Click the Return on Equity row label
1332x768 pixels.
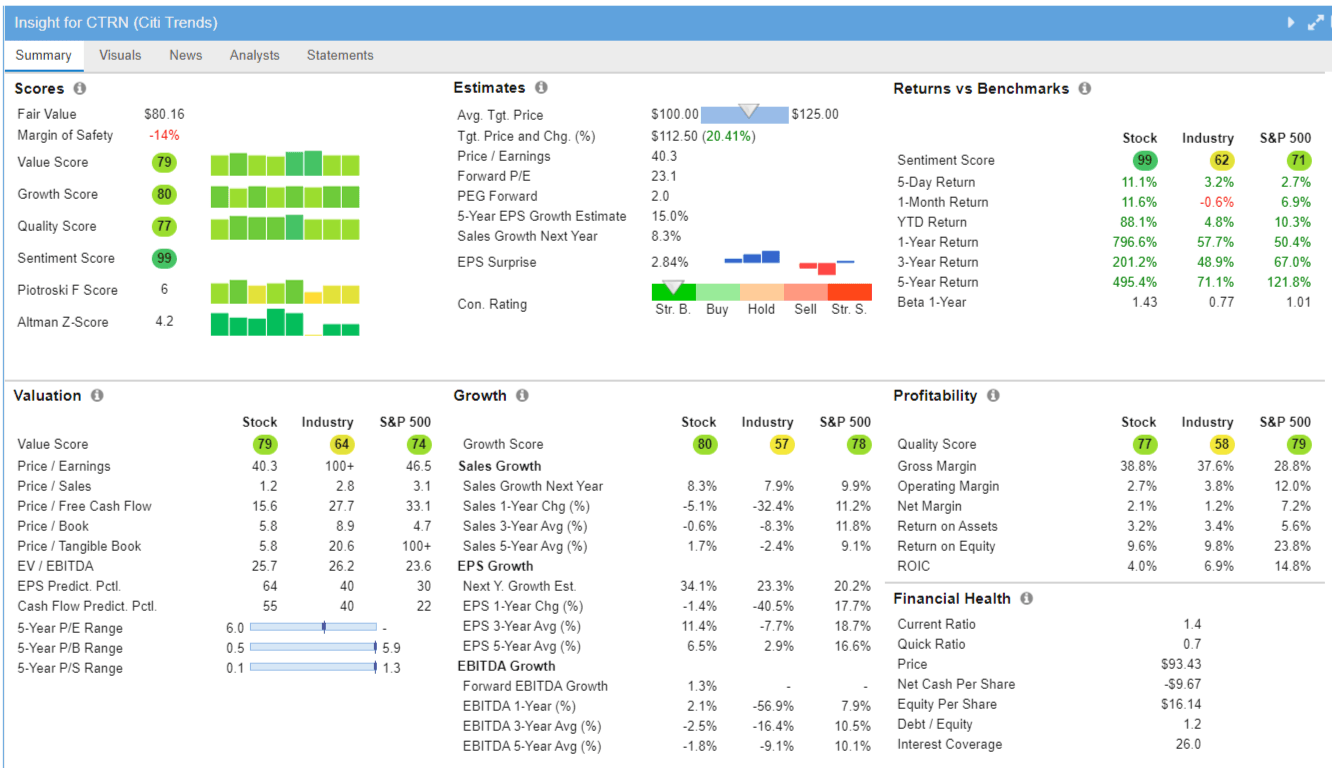[946, 546]
